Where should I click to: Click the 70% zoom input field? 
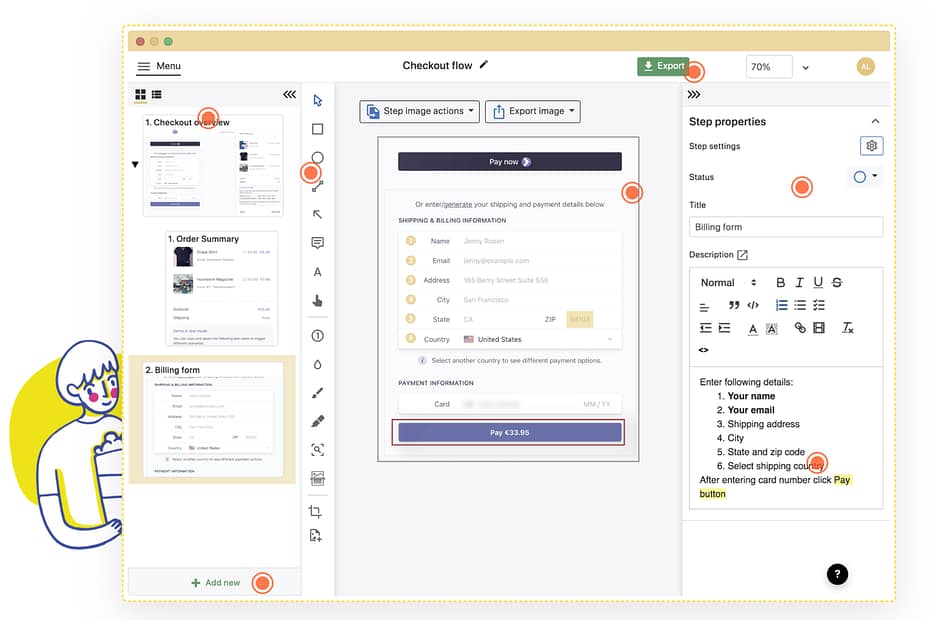[x=769, y=66]
